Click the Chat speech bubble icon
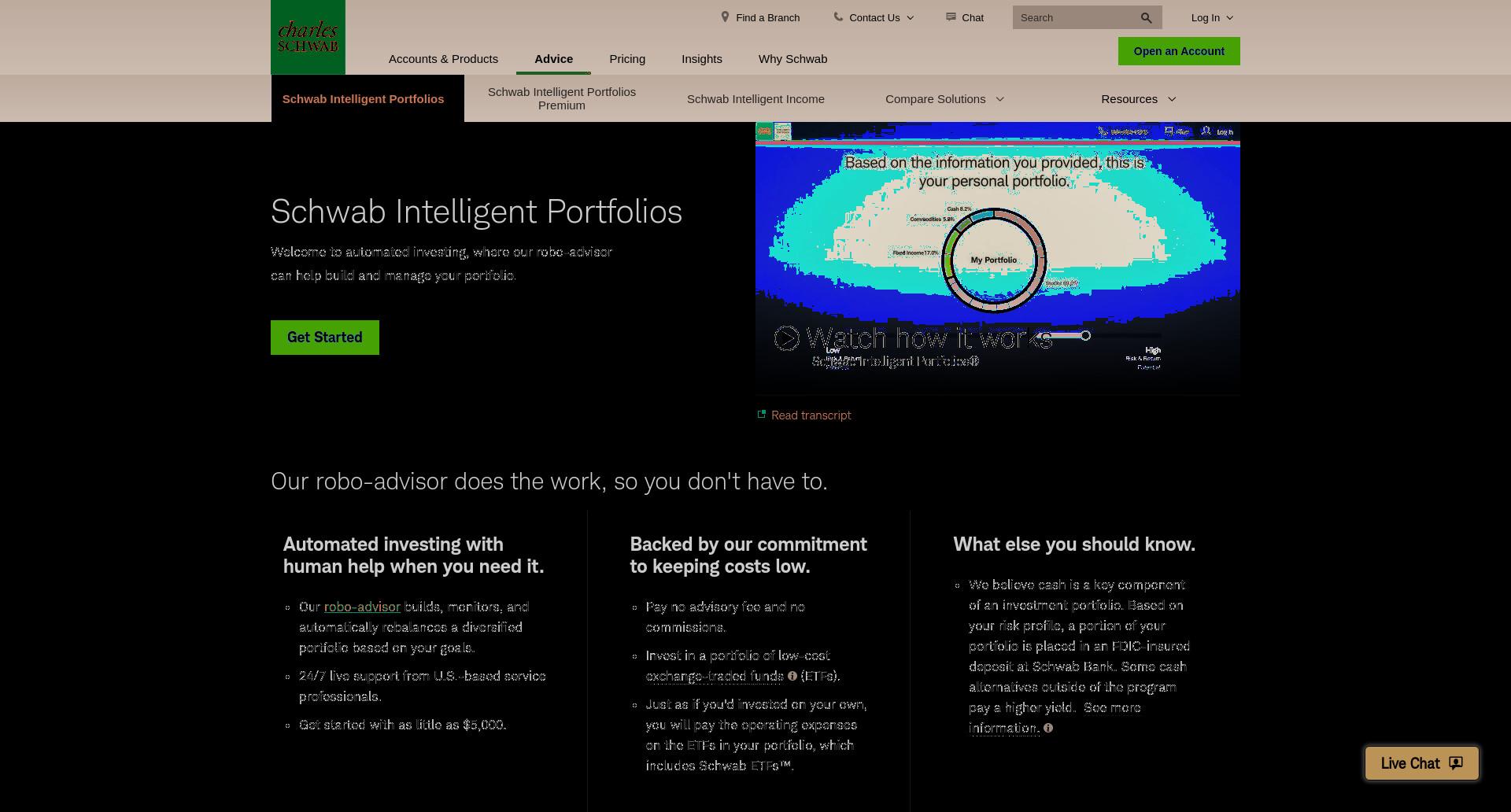Image resolution: width=1511 pixels, height=812 pixels. (951, 17)
